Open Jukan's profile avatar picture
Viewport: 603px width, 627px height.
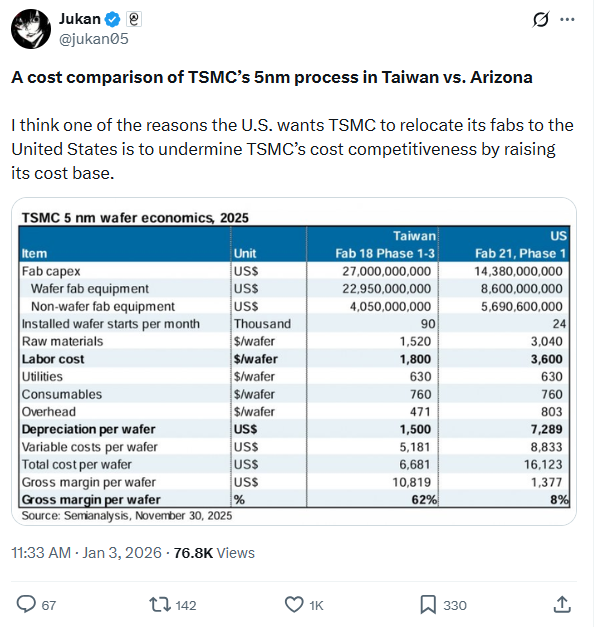pyautogui.click(x=32, y=28)
